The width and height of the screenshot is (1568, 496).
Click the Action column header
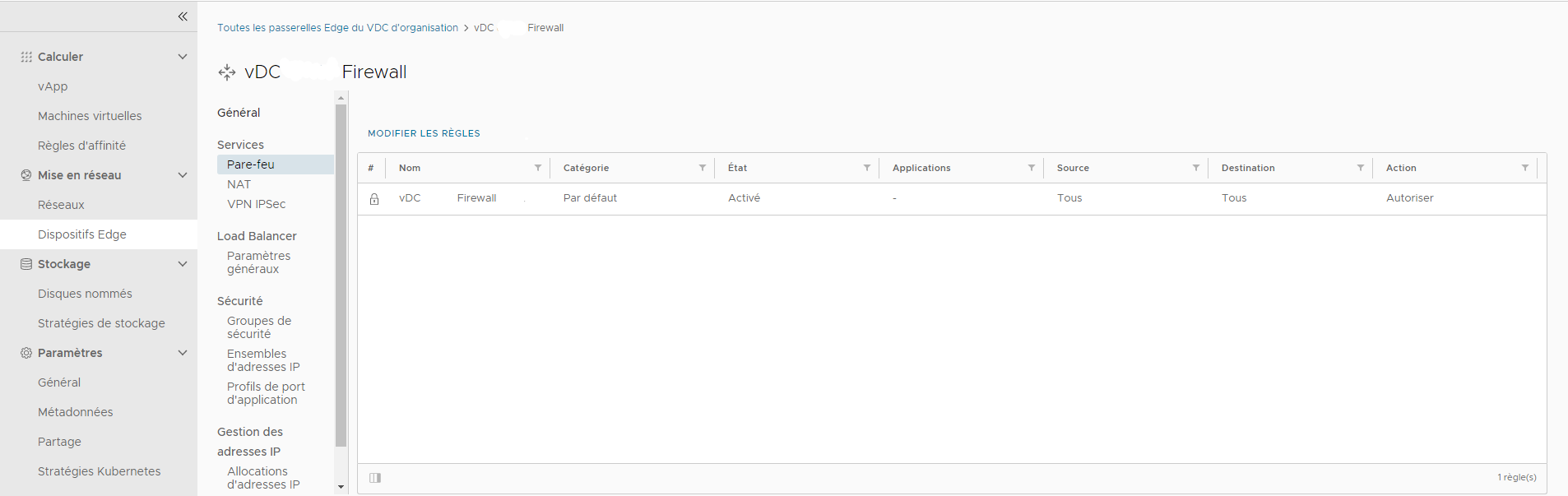1401,168
